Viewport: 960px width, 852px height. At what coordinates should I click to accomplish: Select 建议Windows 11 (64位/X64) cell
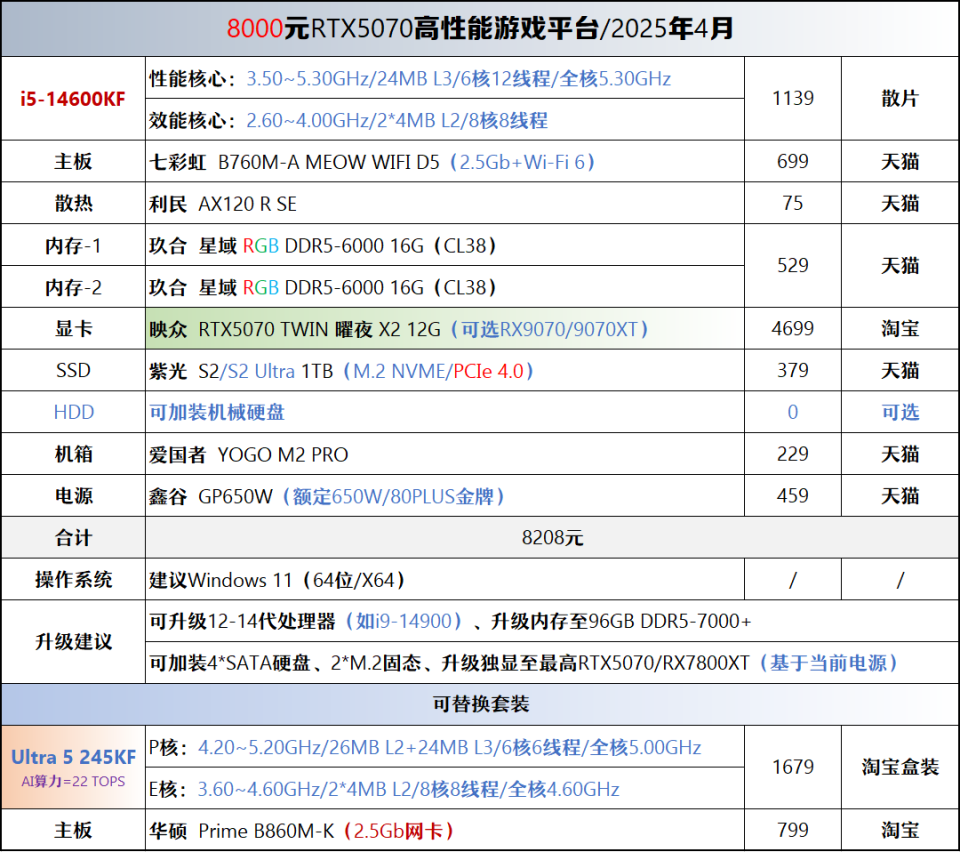tap(445, 579)
